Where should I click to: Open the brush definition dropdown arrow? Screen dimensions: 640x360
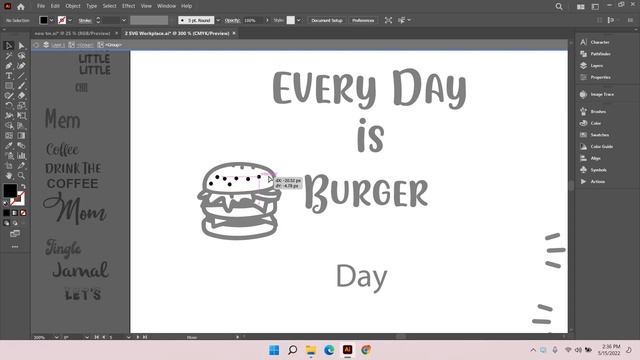tap(218, 20)
